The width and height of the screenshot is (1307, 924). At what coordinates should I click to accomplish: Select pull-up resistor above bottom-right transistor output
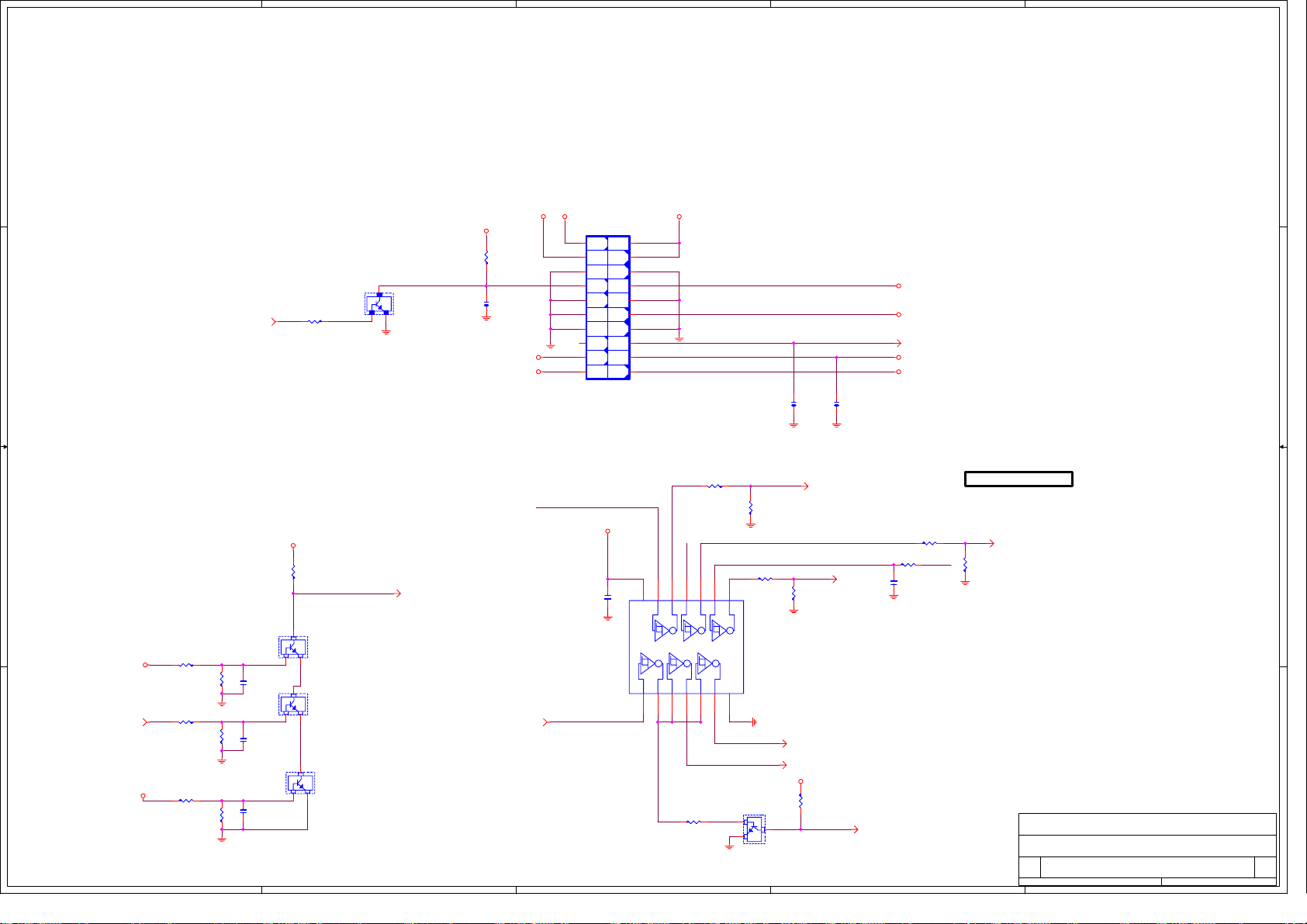pos(800,800)
